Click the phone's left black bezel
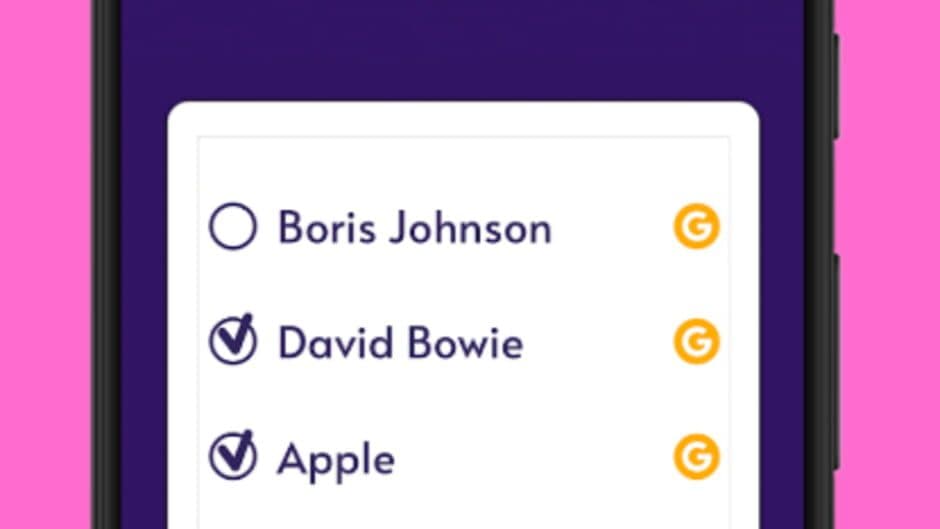940x529 pixels. point(106,264)
